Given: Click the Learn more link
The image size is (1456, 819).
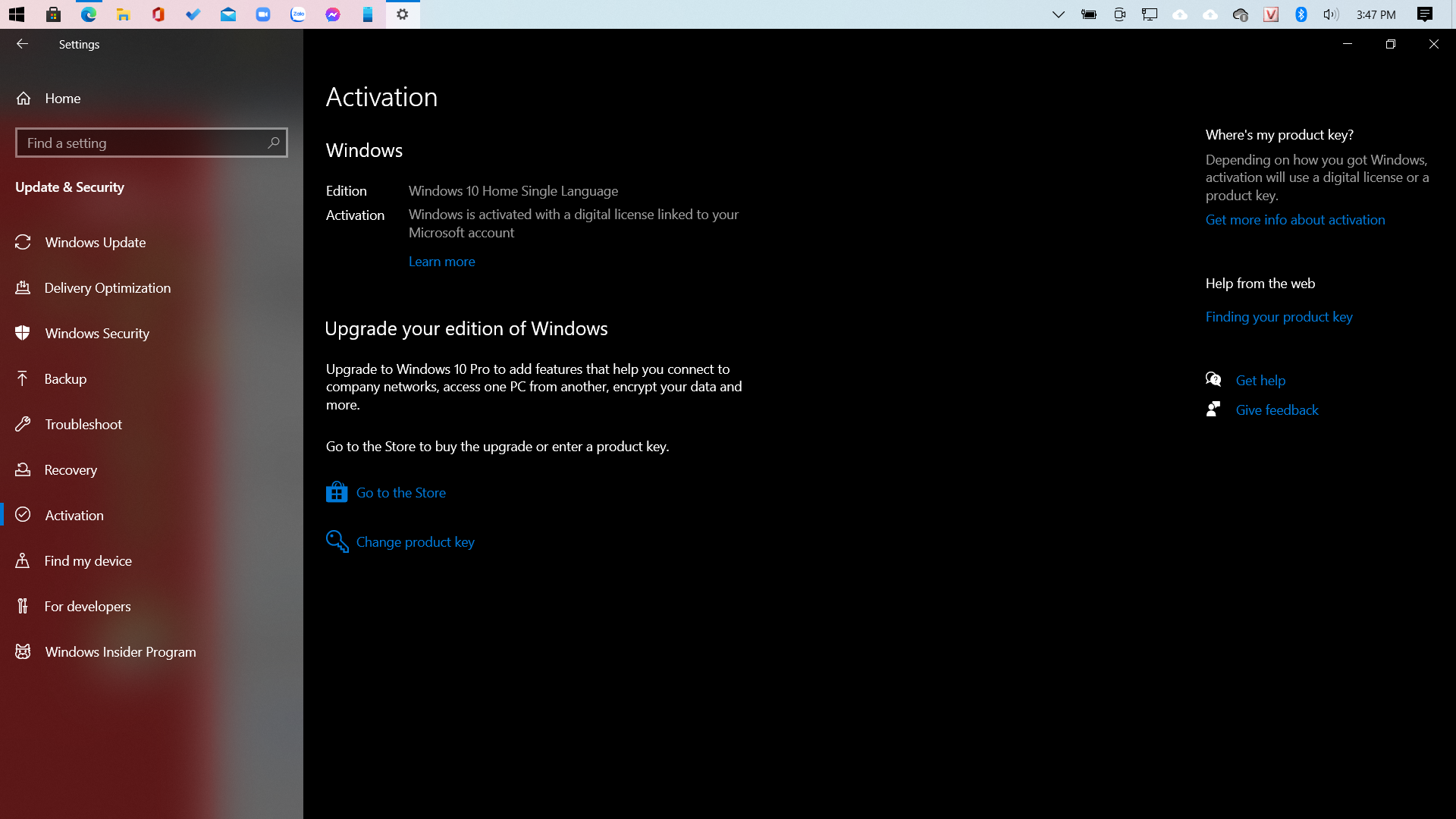Looking at the screenshot, I should coord(441,262).
